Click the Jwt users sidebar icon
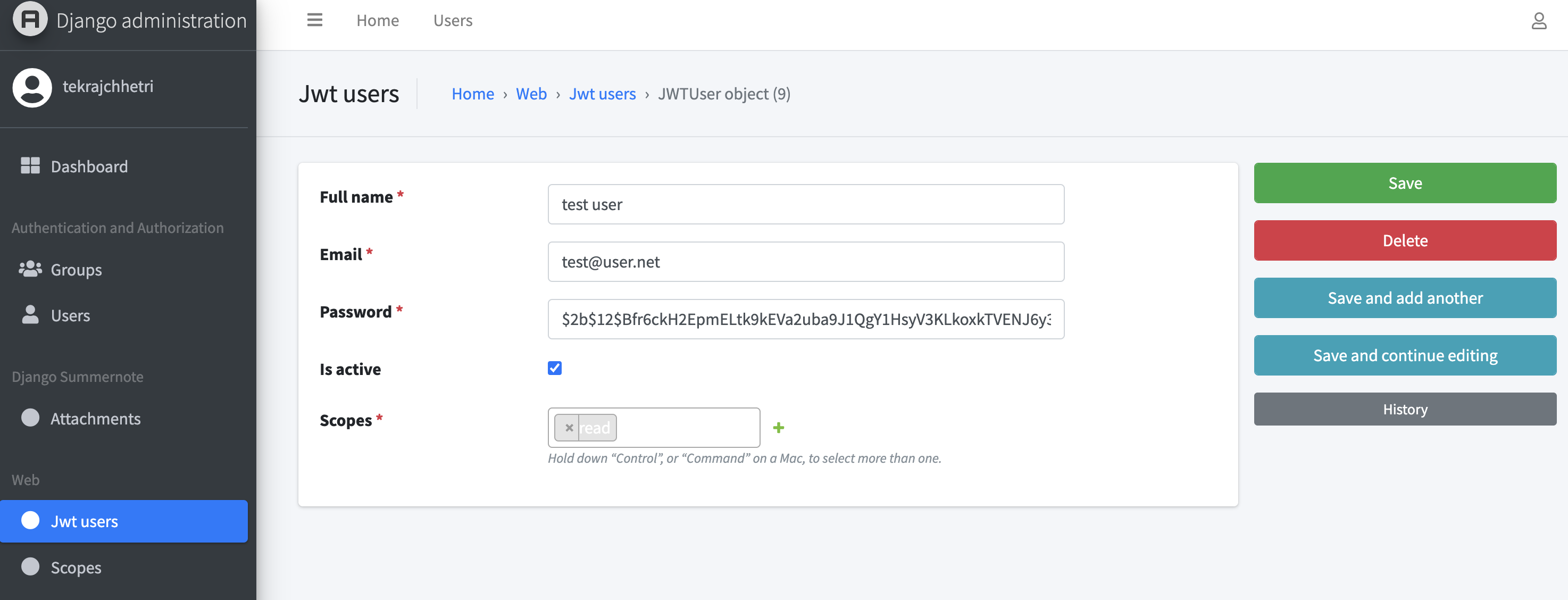The height and width of the screenshot is (600, 1568). [x=30, y=521]
